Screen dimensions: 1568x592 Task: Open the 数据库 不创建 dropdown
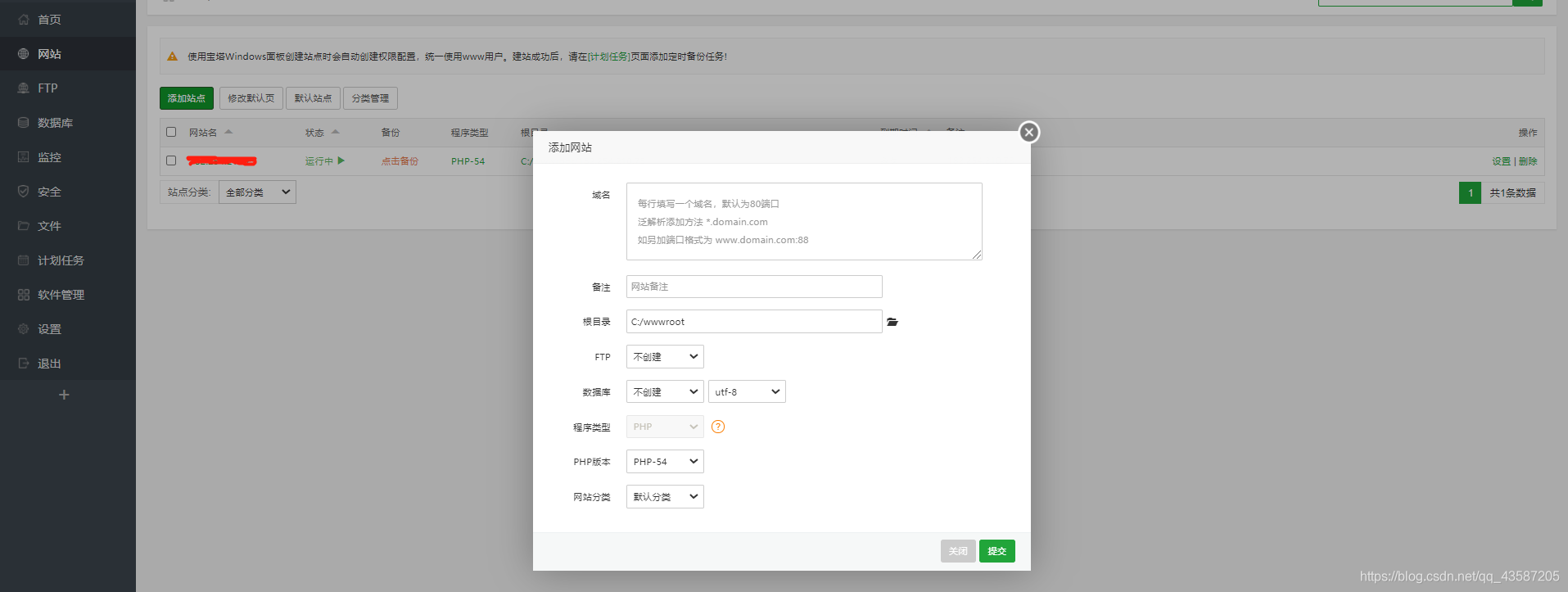point(665,391)
